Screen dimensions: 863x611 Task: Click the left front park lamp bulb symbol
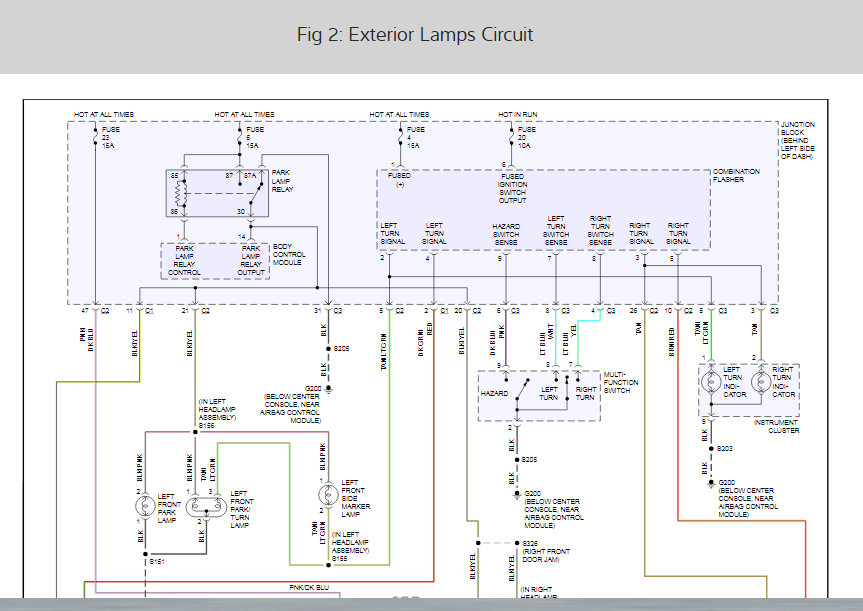click(145, 506)
